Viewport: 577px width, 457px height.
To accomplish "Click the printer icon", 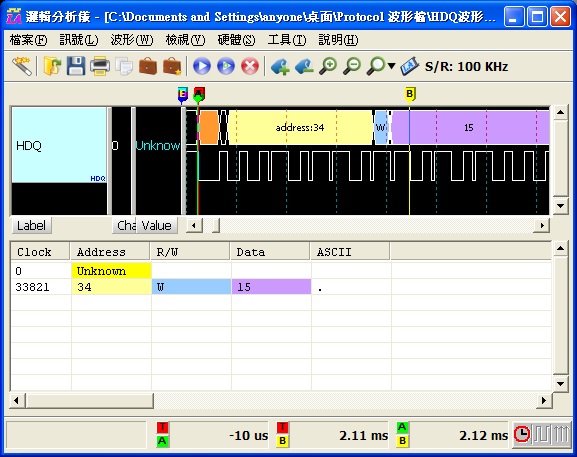I will [x=100, y=66].
